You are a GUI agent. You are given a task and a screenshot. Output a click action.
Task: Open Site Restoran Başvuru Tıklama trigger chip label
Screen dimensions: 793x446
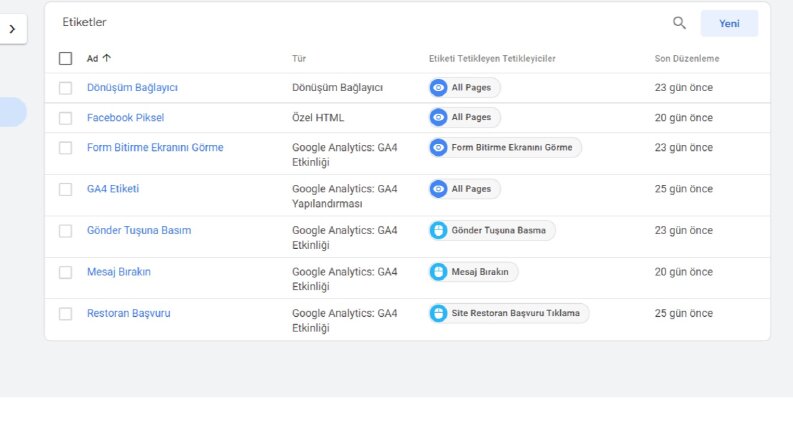[515, 313]
